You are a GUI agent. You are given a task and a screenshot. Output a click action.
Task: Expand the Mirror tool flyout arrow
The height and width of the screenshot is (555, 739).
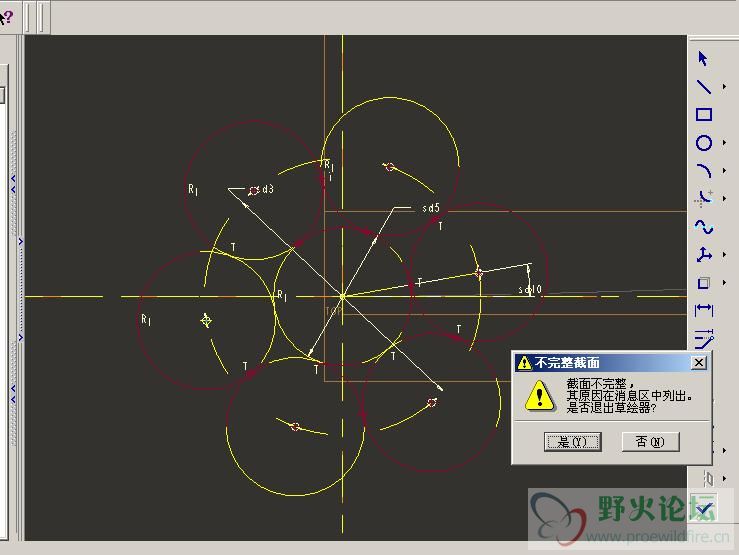pos(724,479)
